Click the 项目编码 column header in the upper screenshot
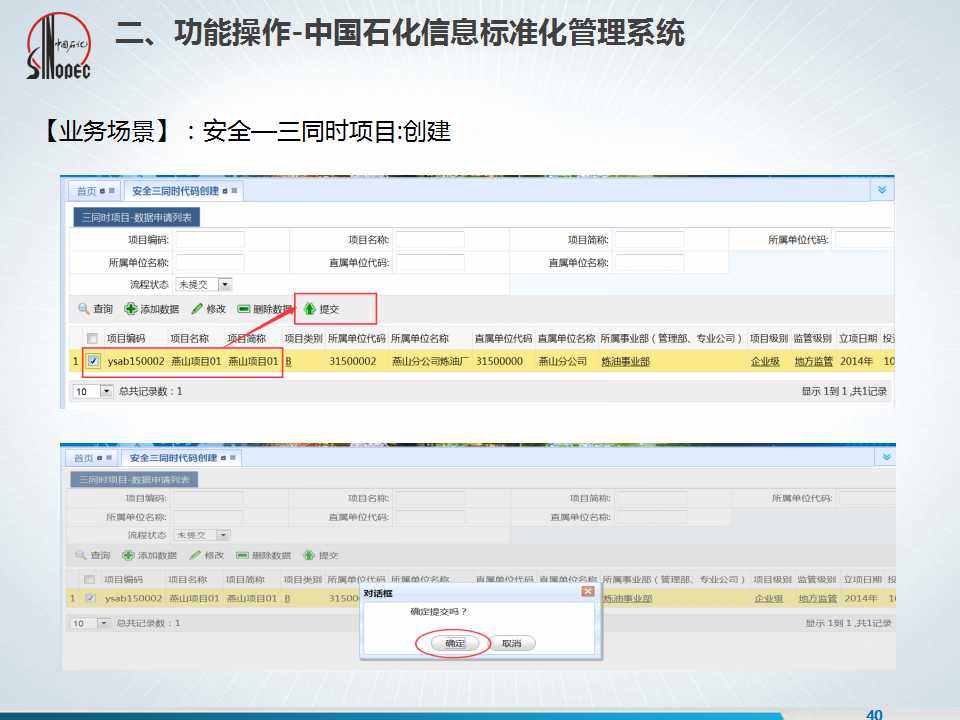960x720 pixels. 126,339
